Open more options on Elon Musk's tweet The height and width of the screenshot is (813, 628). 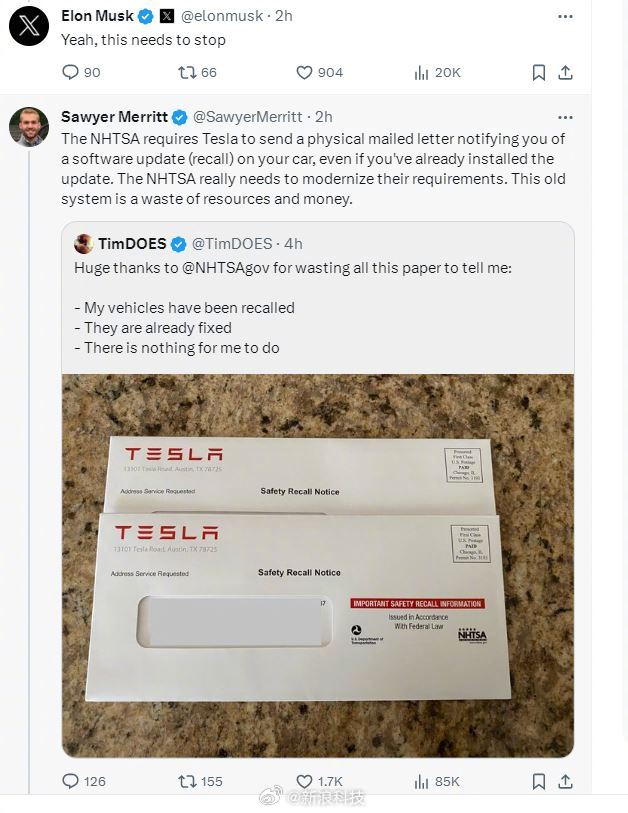[565, 17]
